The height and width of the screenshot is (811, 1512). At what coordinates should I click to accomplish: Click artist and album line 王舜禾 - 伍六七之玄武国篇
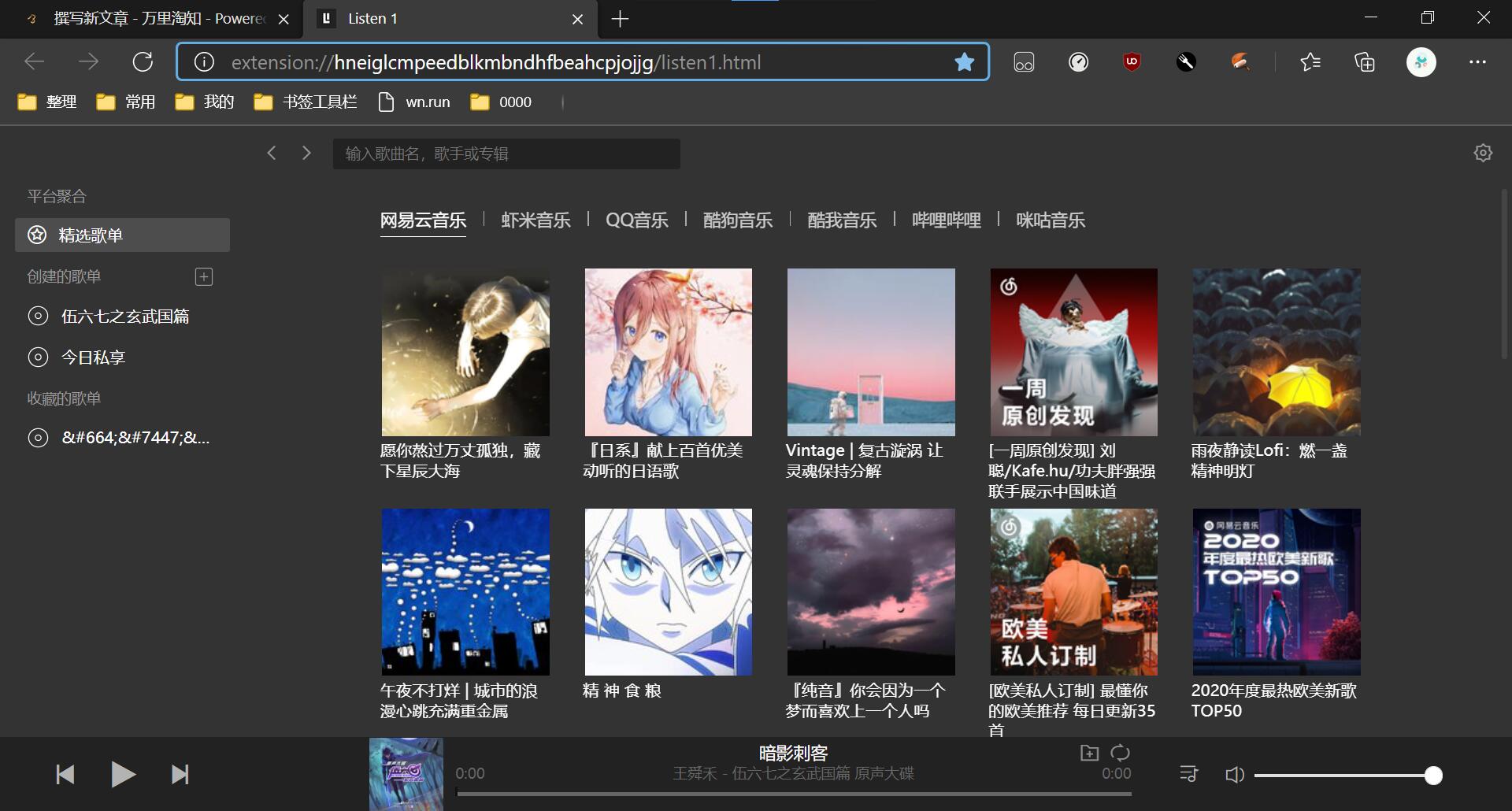(794, 774)
